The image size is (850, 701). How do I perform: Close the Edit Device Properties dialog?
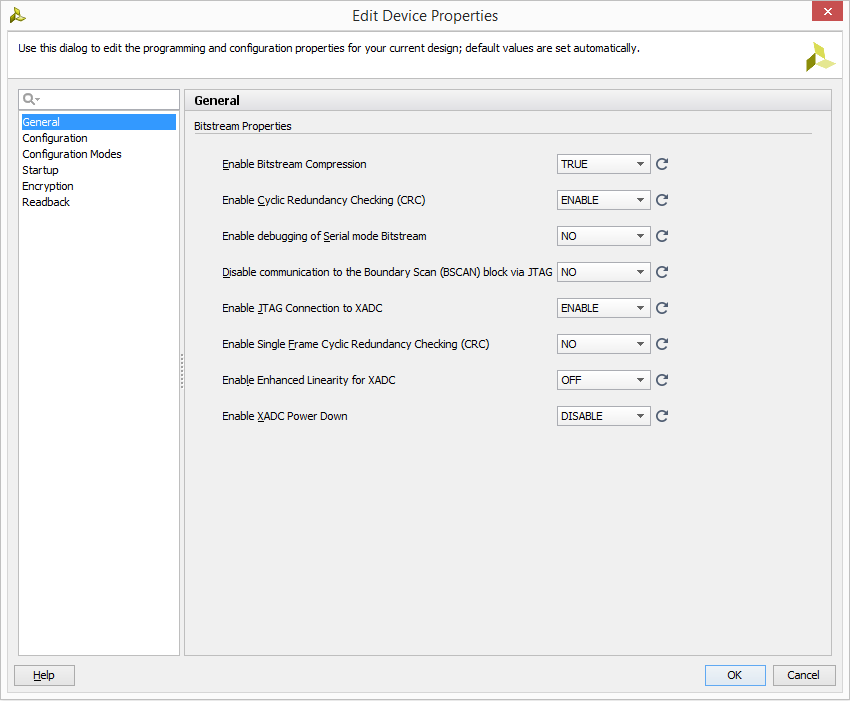point(827,11)
